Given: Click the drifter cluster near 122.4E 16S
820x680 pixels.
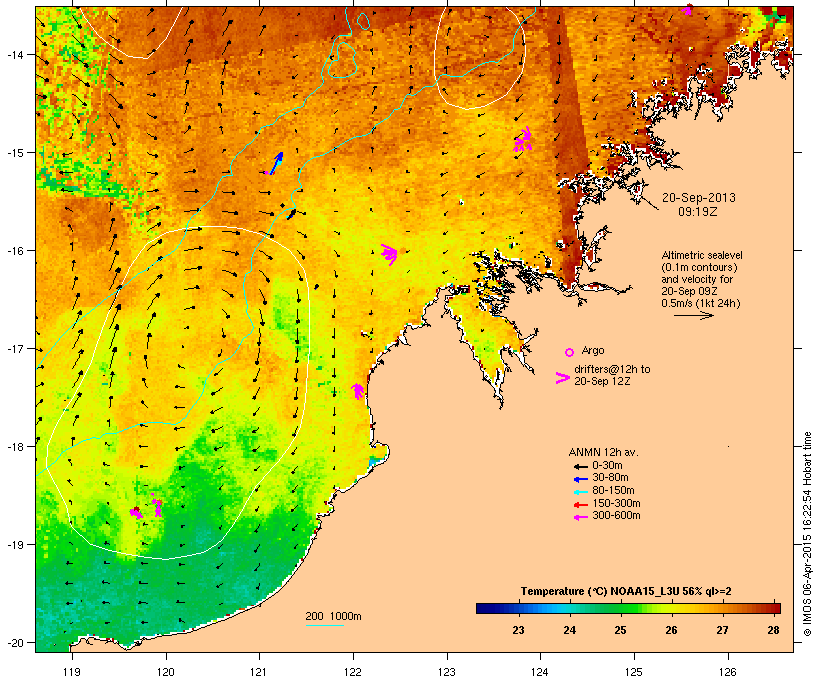Looking at the screenshot, I should [x=390, y=254].
